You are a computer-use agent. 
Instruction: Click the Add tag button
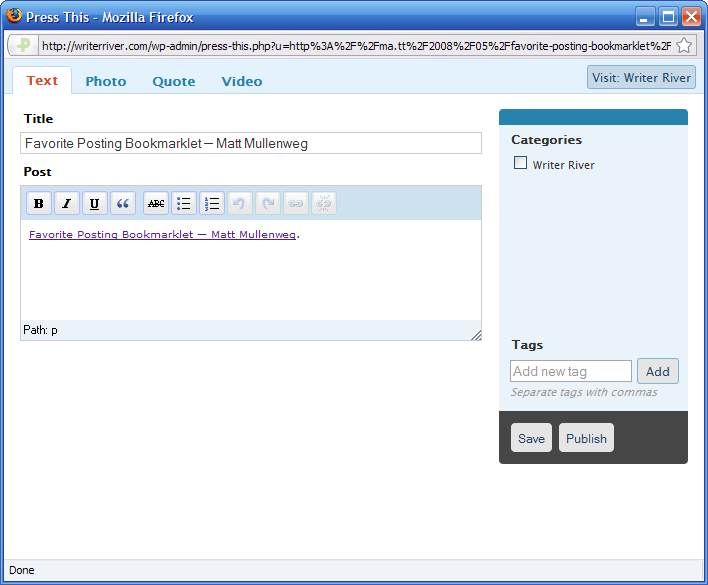point(657,371)
